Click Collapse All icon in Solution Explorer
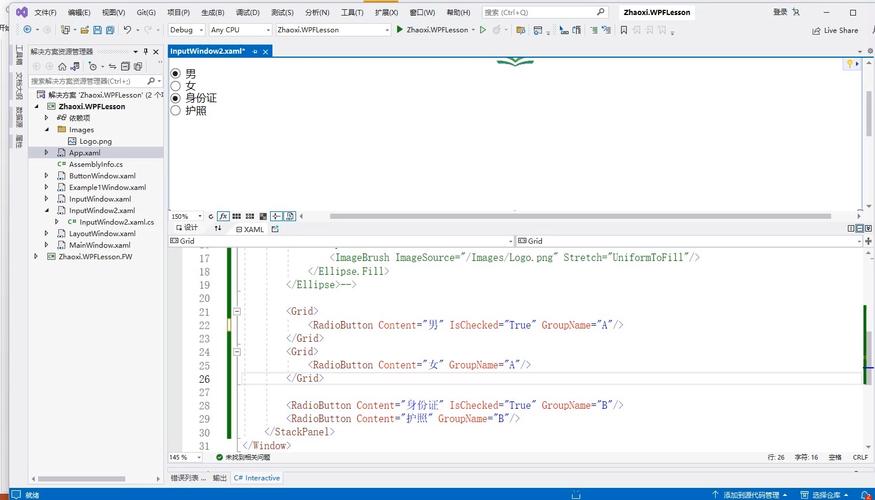 125,66
